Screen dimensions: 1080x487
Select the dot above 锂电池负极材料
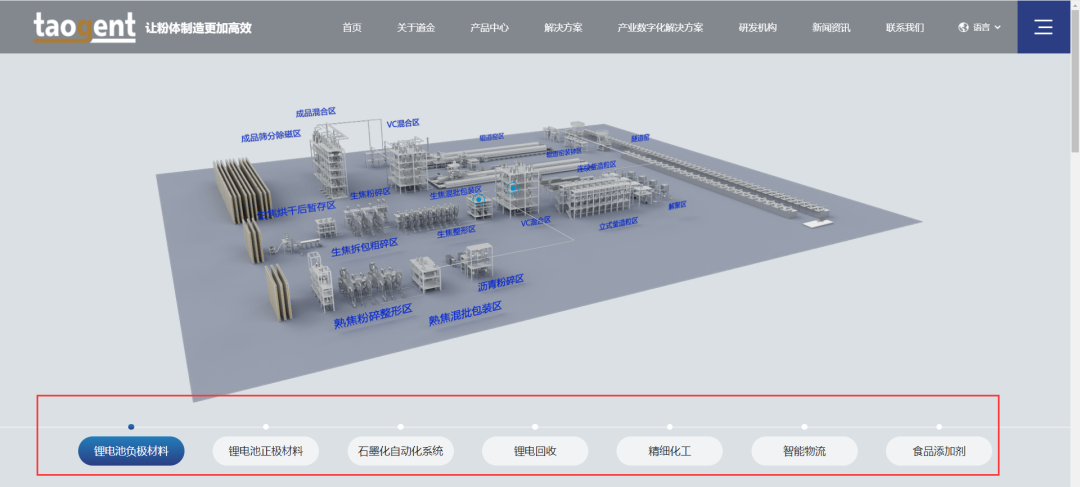pos(131,427)
